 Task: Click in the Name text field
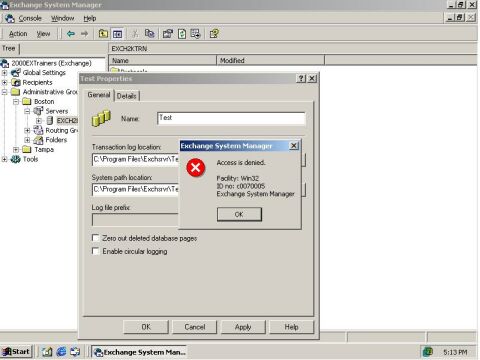point(231,118)
